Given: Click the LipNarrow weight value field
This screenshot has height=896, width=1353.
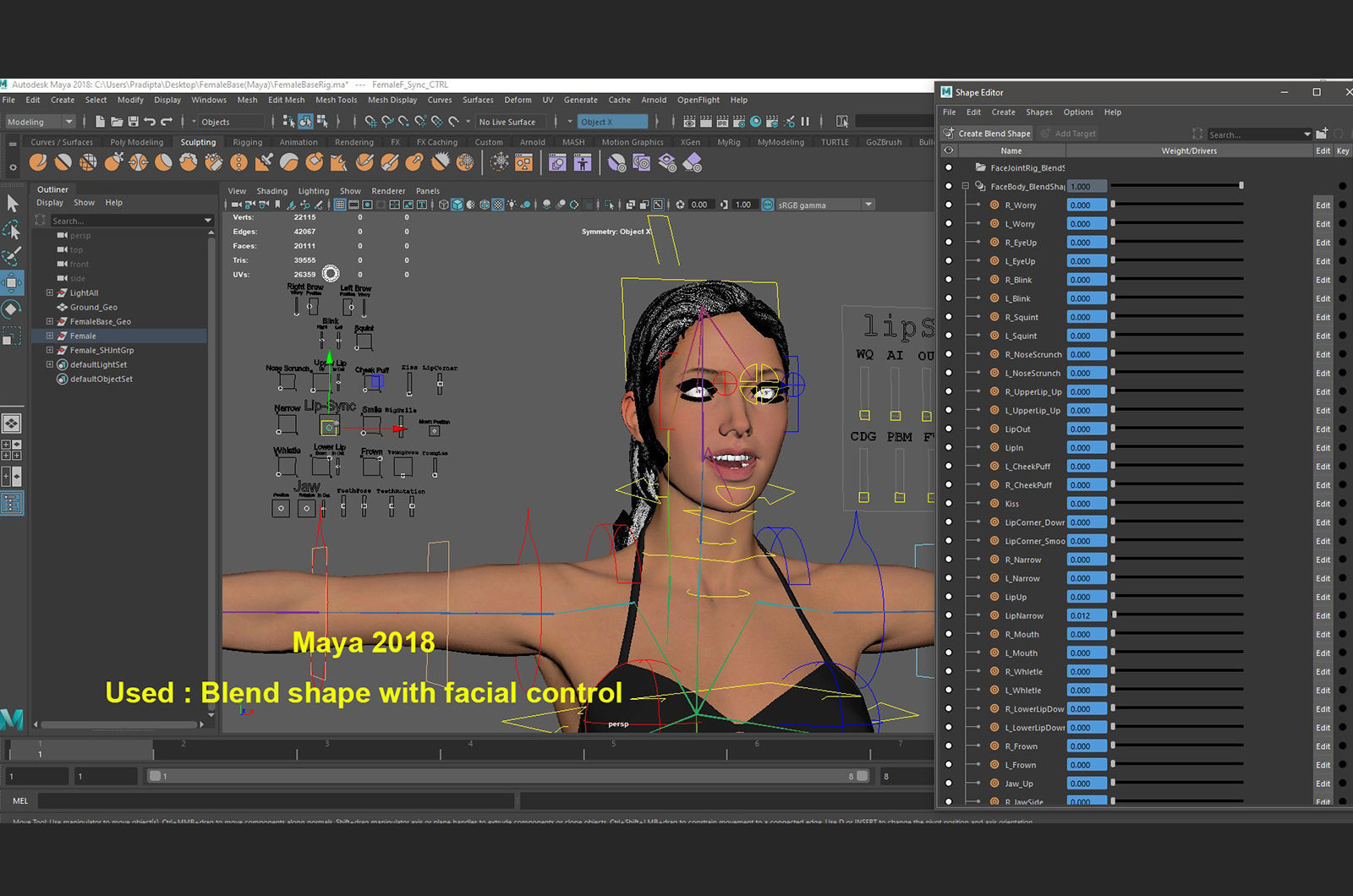Looking at the screenshot, I should point(1086,615).
